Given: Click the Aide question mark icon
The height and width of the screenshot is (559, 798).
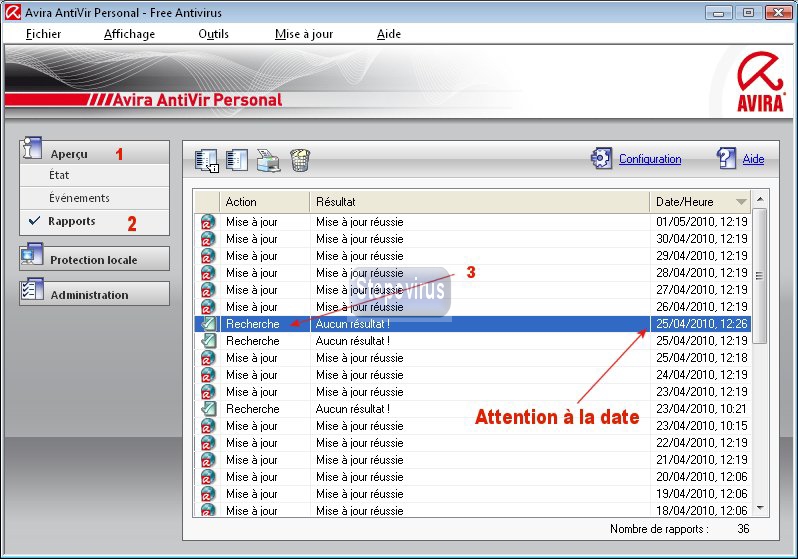Looking at the screenshot, I should tap(726, 158).
